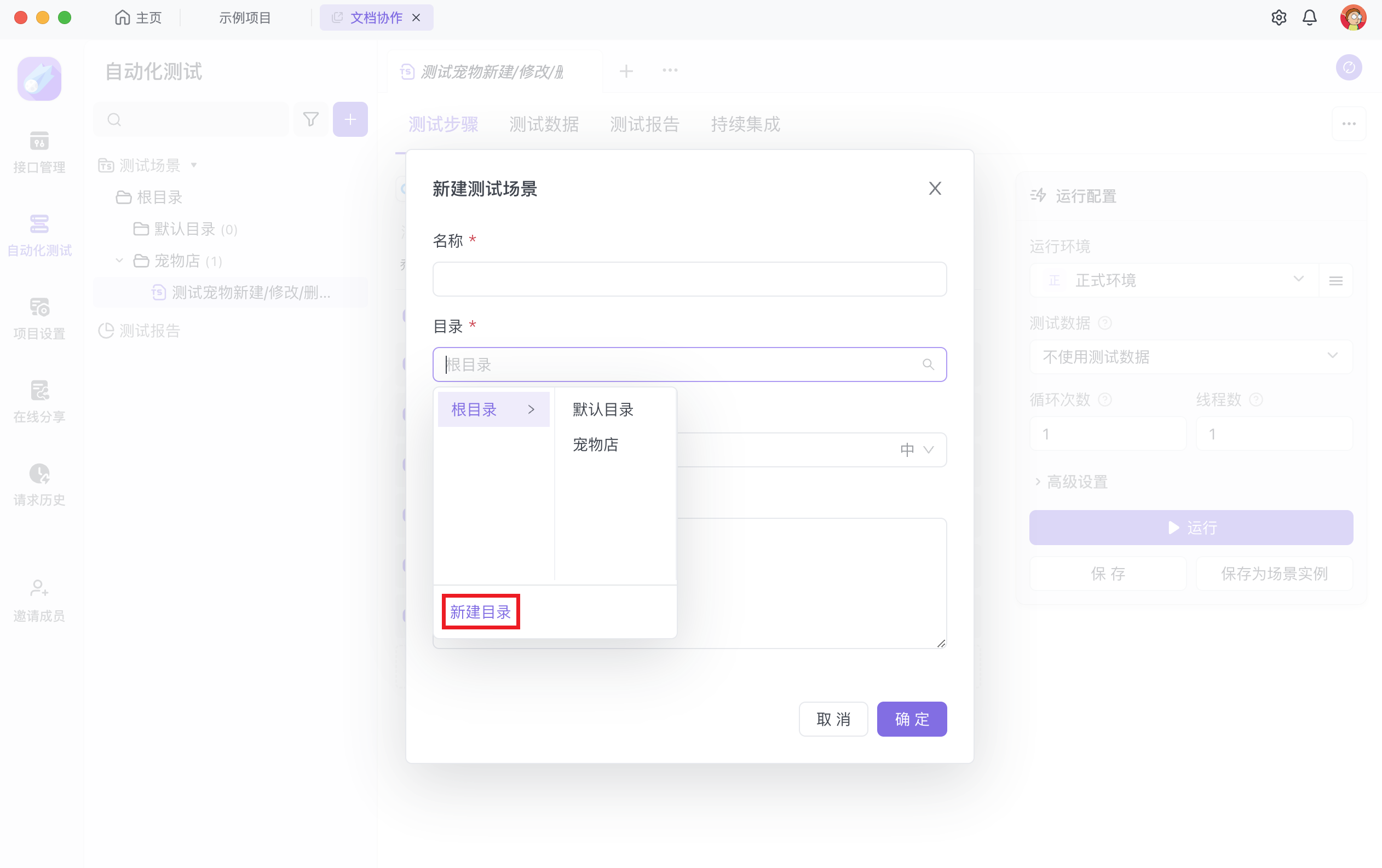Expand 根目录 in the cascader menu
Screen dimensions: 1382x868
pos(493,409)
